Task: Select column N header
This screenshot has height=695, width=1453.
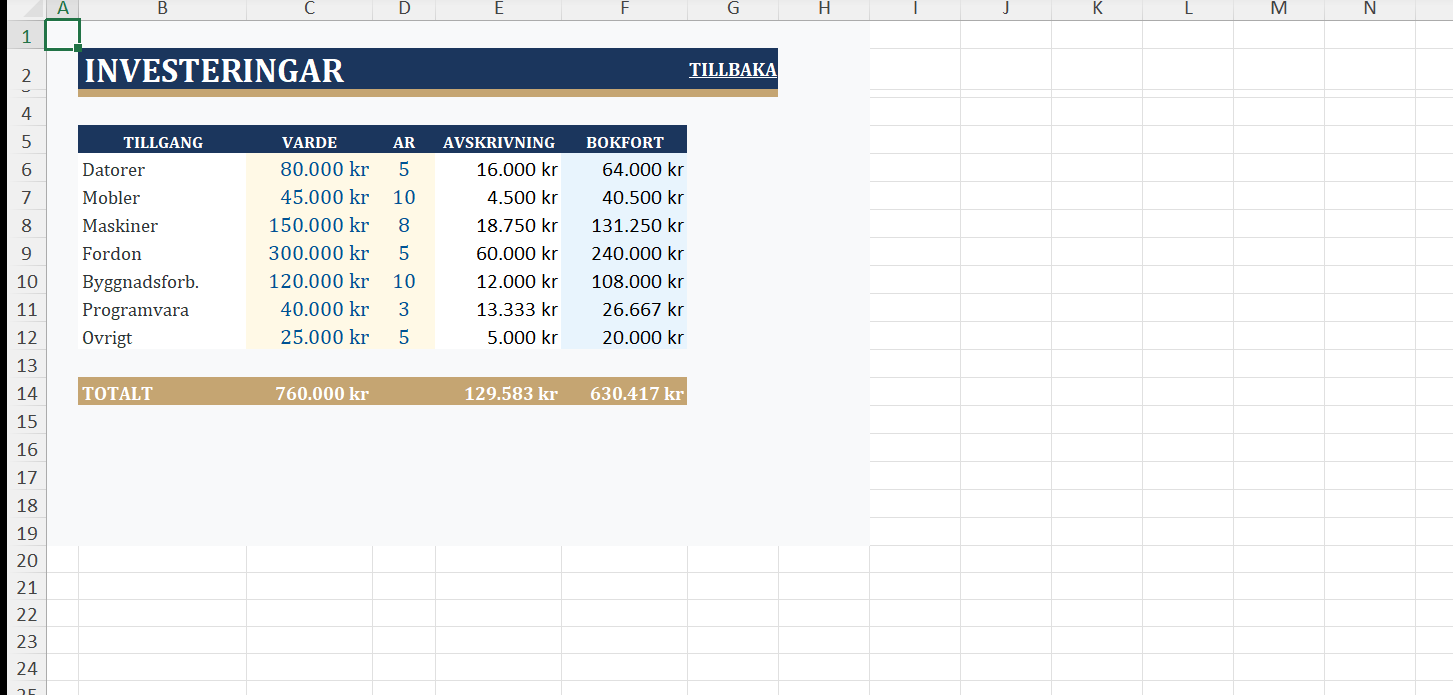Action: coord(1369,9)
